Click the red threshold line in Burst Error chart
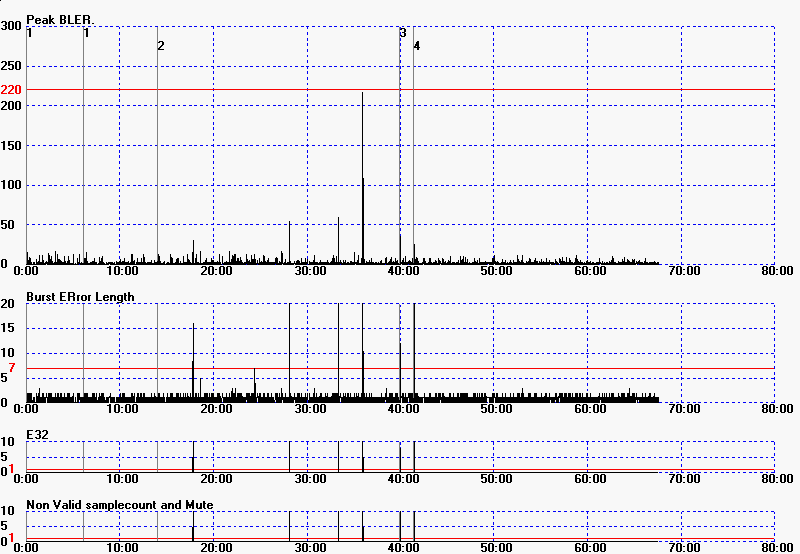This screenshot has height=554, width=800. 500,368
